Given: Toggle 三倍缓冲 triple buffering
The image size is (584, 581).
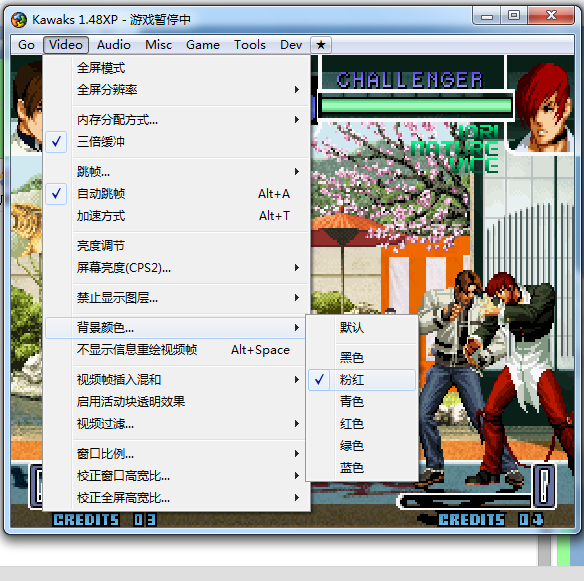Looking at the screenshot, I should pyautogui.click(x=177, y=142).
